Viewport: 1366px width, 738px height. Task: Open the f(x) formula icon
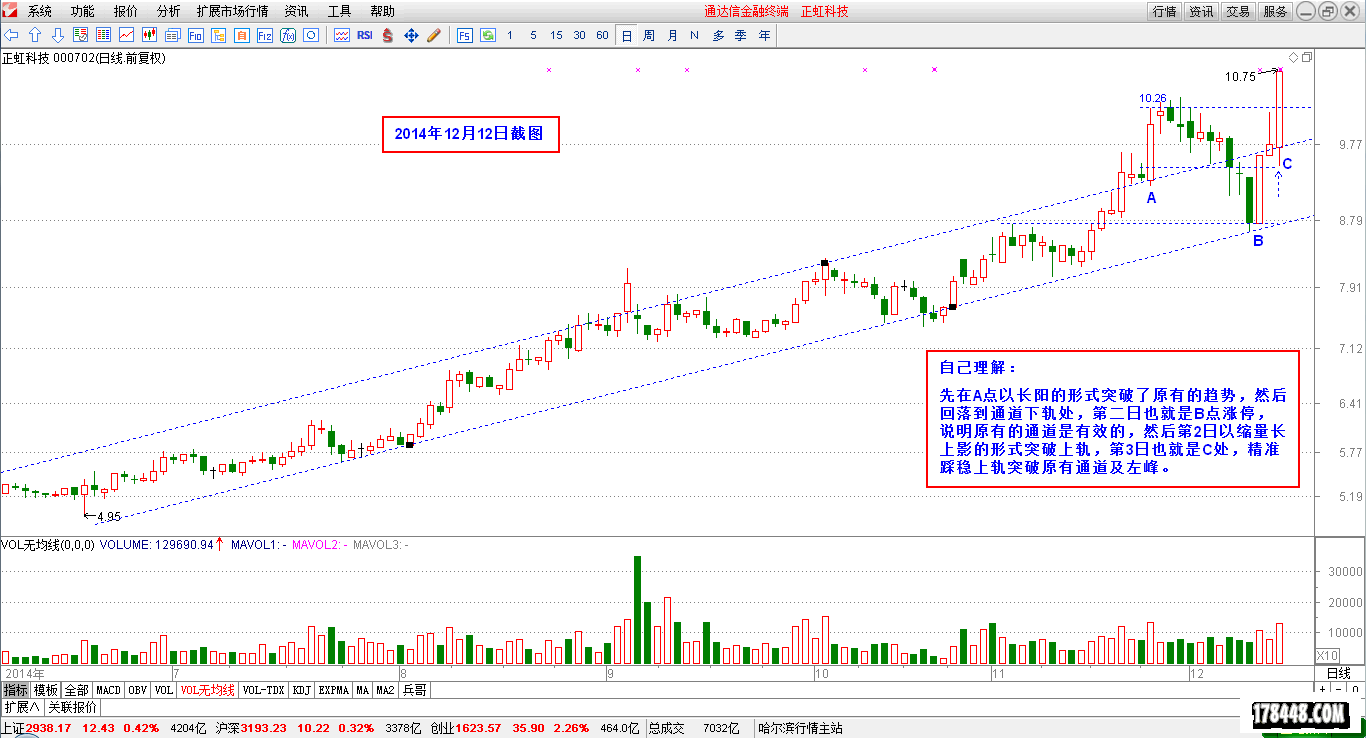(287, 35)
